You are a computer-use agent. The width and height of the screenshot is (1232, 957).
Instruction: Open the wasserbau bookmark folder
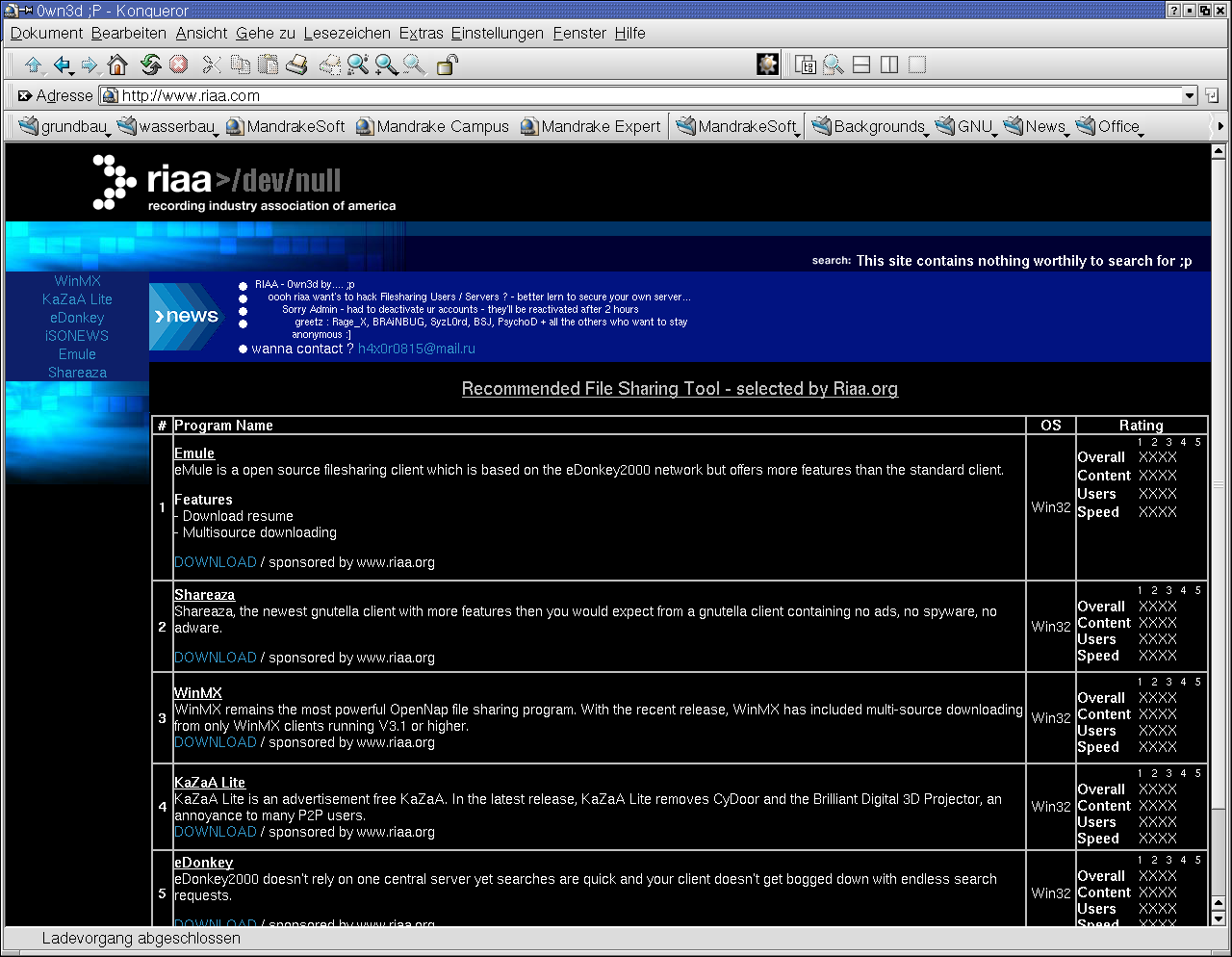(x=167, y=126)
